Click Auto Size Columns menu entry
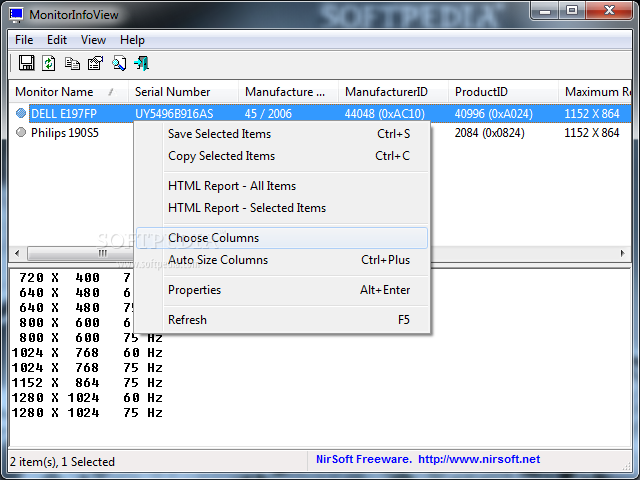640x480 pixels. click(282, 260)
